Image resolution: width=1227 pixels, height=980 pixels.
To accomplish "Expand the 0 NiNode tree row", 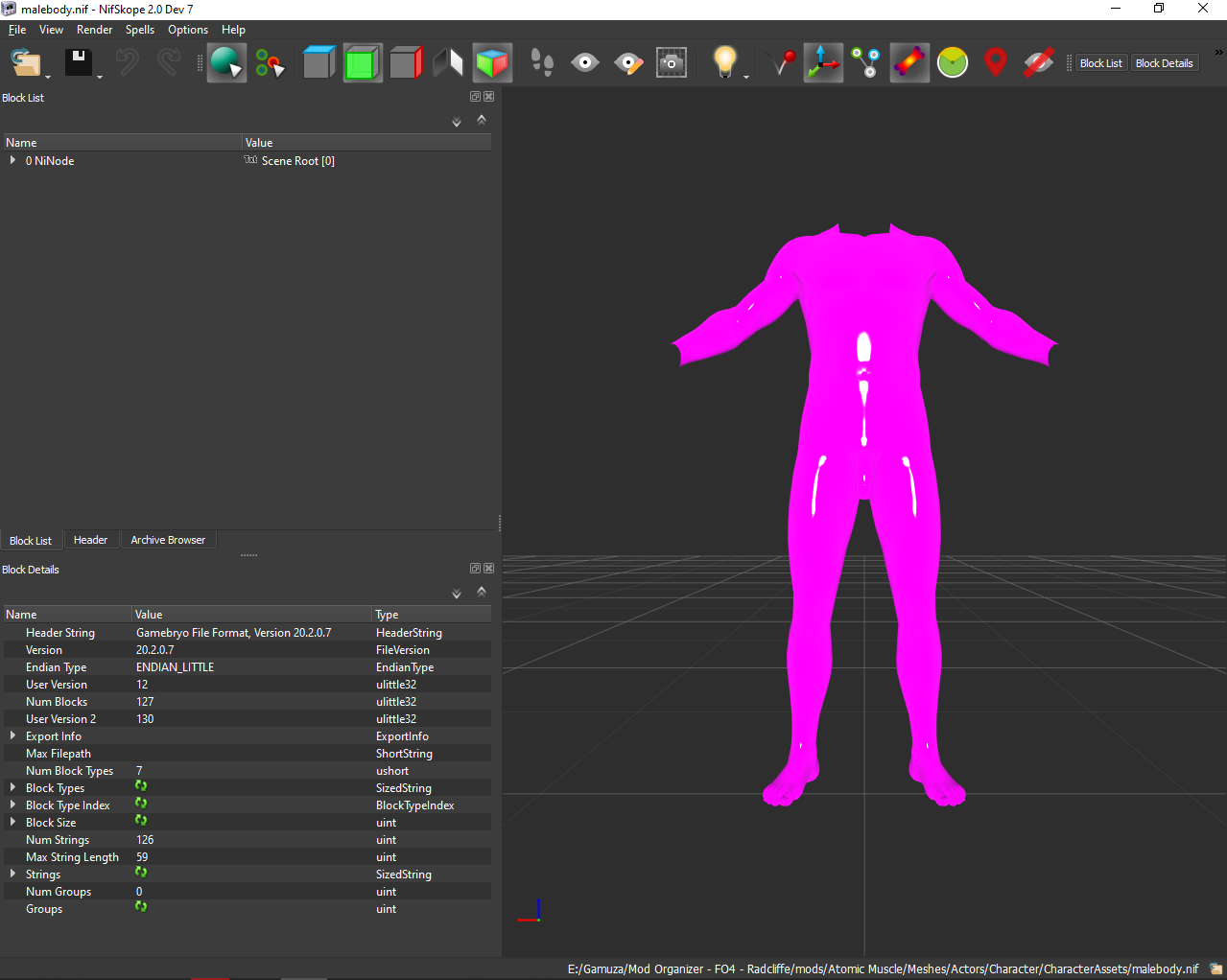I will coord(12,160).
